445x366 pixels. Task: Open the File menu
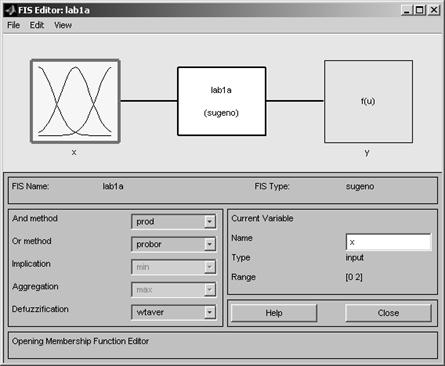[14, 25]
